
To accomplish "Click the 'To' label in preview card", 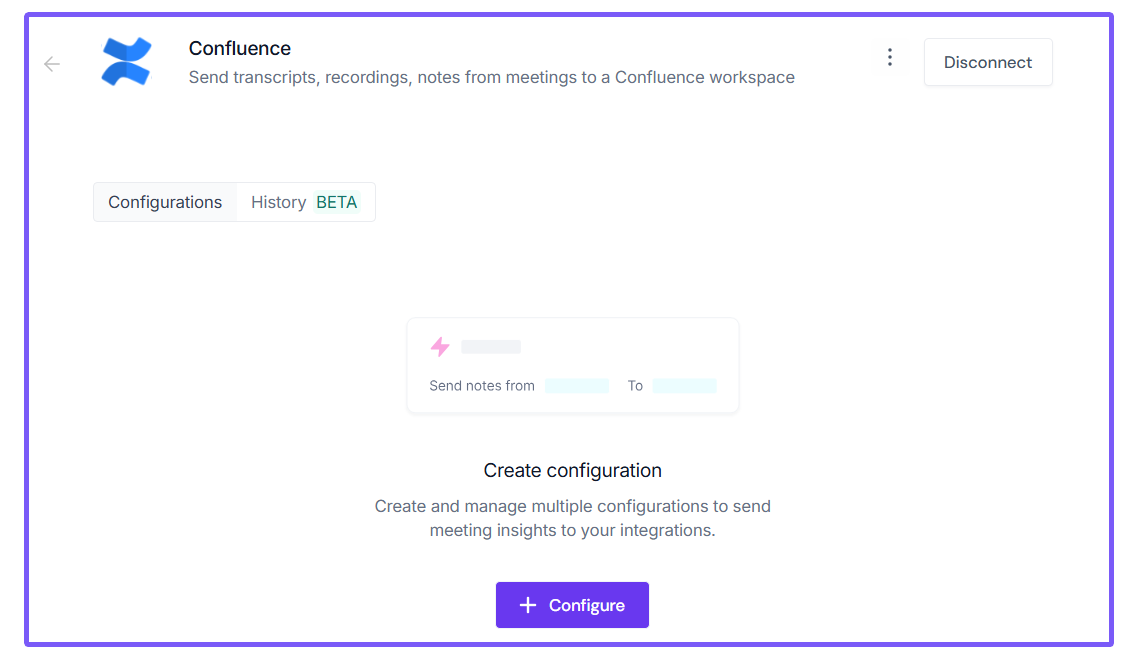I will pos(635,386).
